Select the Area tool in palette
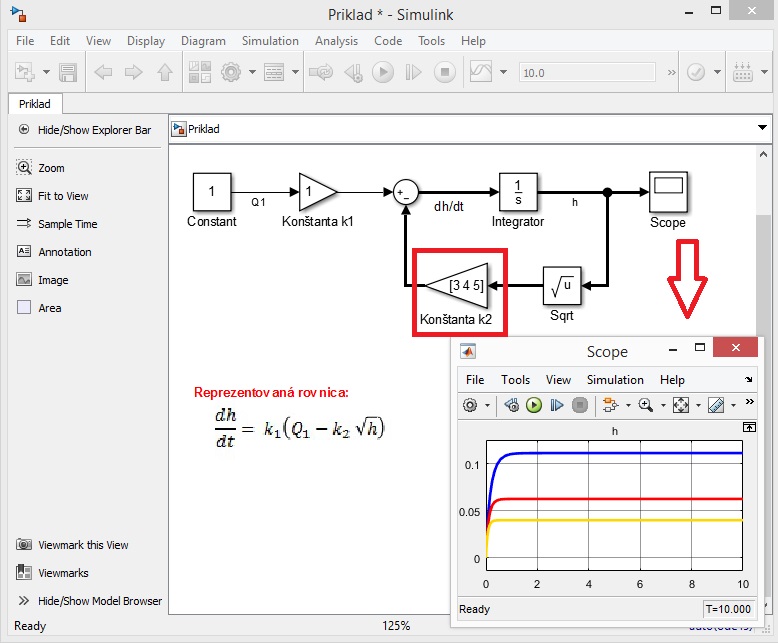Viewport: 778px width, 643px height. tap(39, 308)
